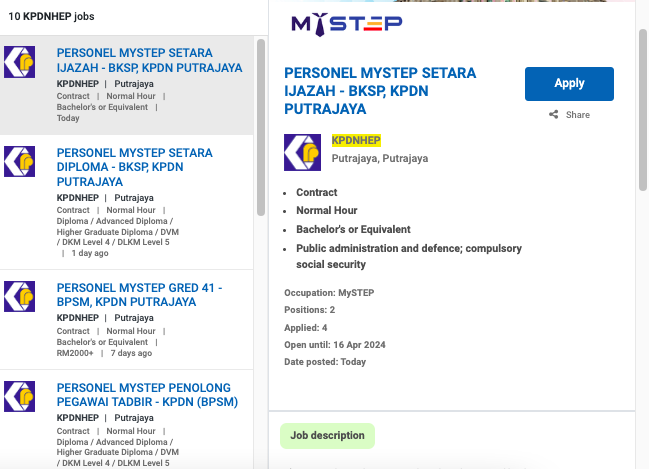Open PERSONEL MYSTEP PENOLONG PEGAWAI TADBIR listing
Viewport: 649px width, 469px height.
pos(143,394)
